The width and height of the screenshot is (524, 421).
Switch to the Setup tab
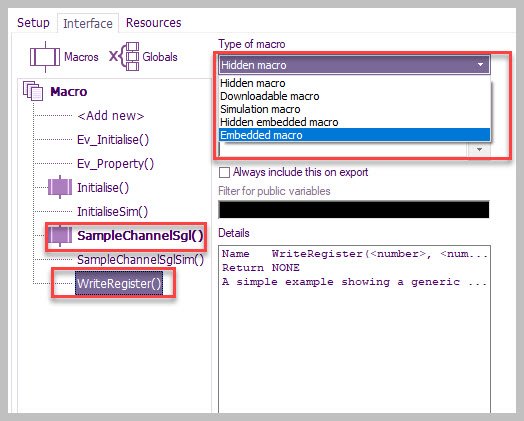coord(33,23)
